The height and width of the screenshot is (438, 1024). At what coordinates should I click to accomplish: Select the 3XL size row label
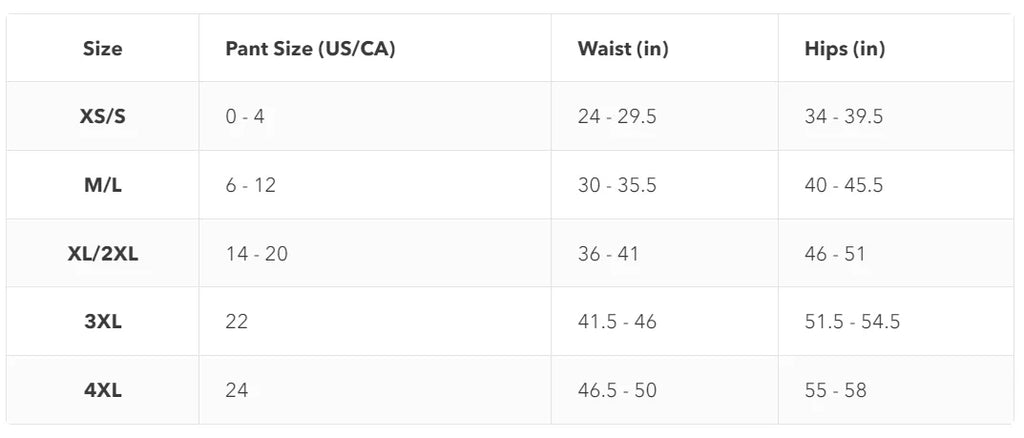(x=102, y=322)
